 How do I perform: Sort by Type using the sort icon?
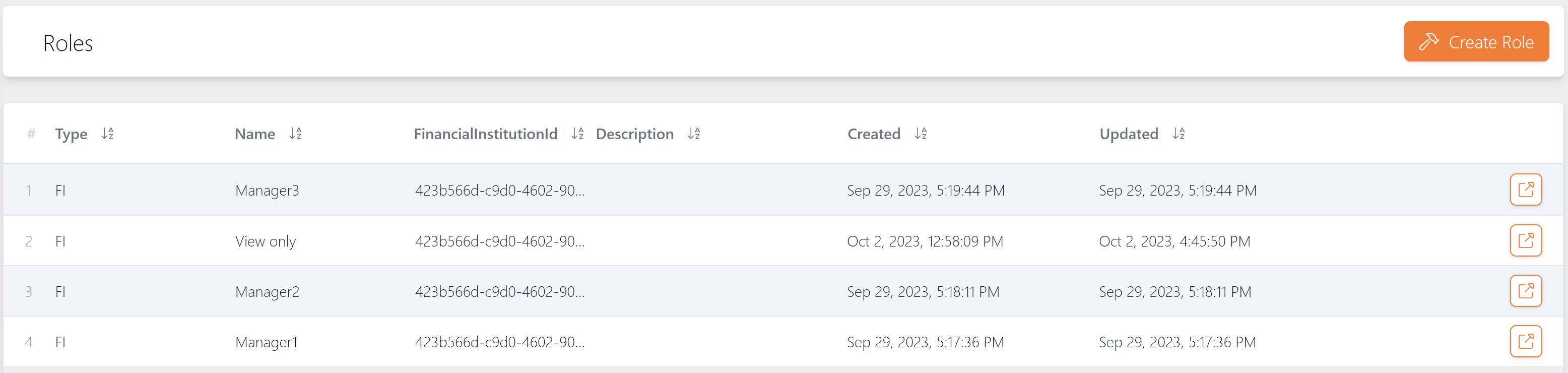click(108, 133)
